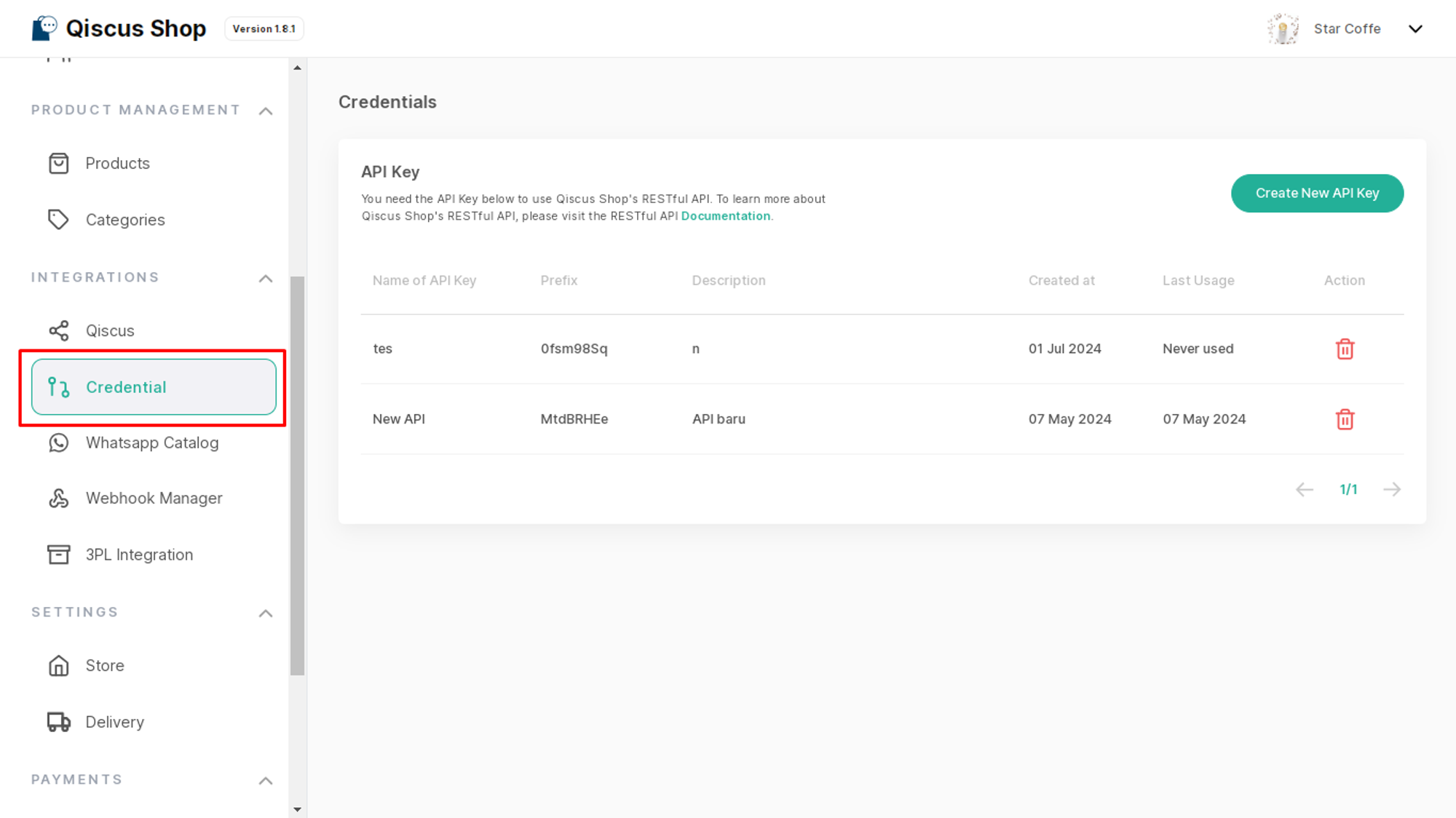Click the 'API Key' section title
1456x818 pixels.
390,172
